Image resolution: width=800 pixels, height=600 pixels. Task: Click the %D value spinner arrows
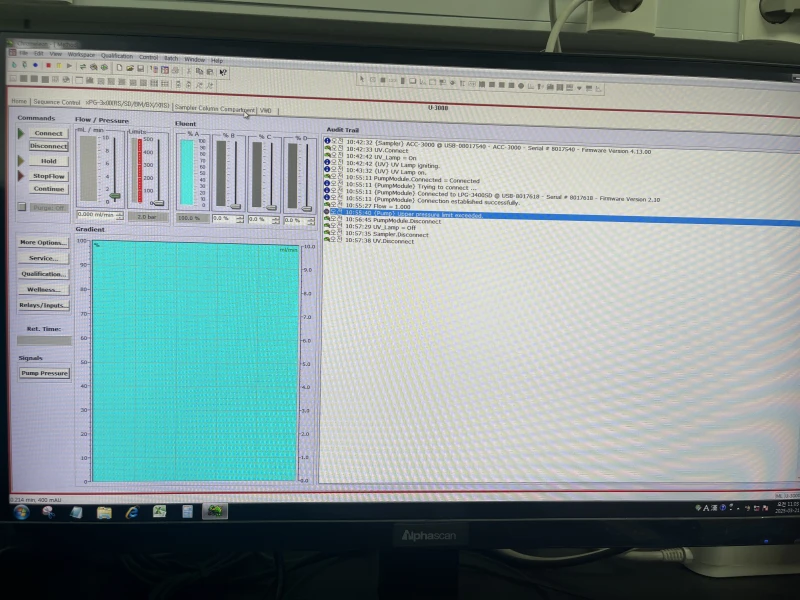click(x=311, y=221)
